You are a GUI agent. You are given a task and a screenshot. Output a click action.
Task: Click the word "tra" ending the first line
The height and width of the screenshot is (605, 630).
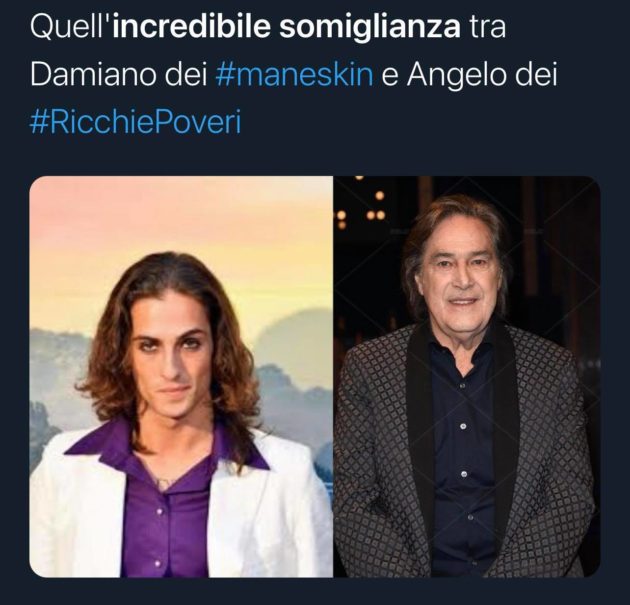(x=487, y=26)
